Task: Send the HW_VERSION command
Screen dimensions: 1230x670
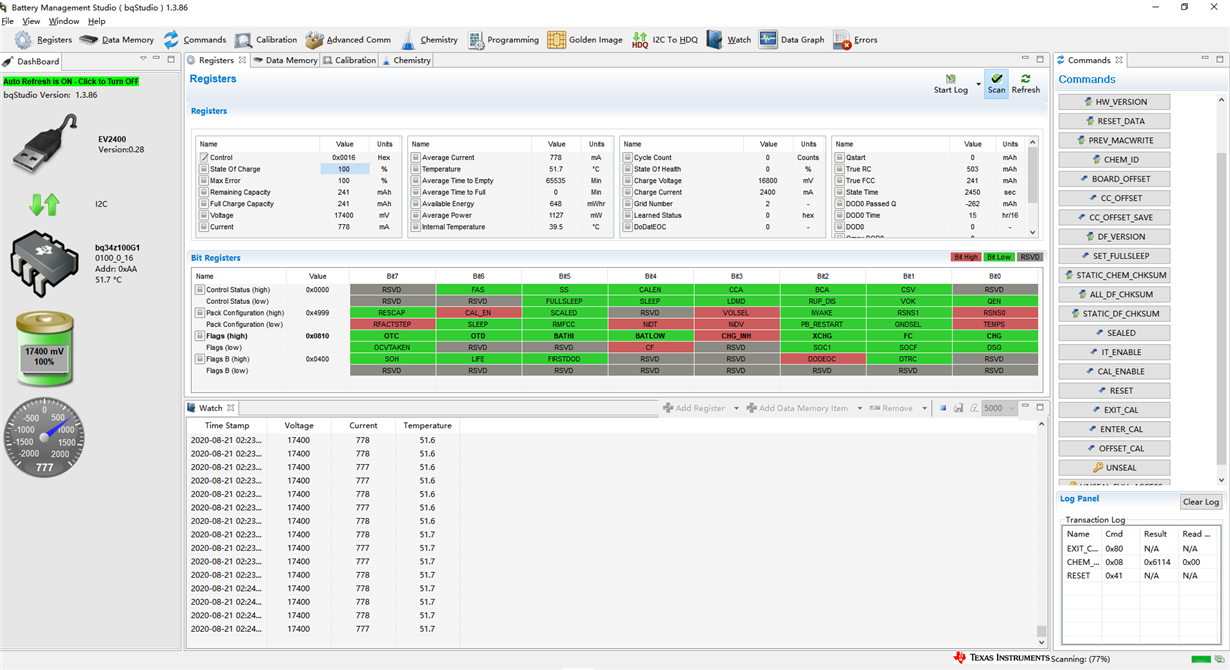Action: 1116,102
